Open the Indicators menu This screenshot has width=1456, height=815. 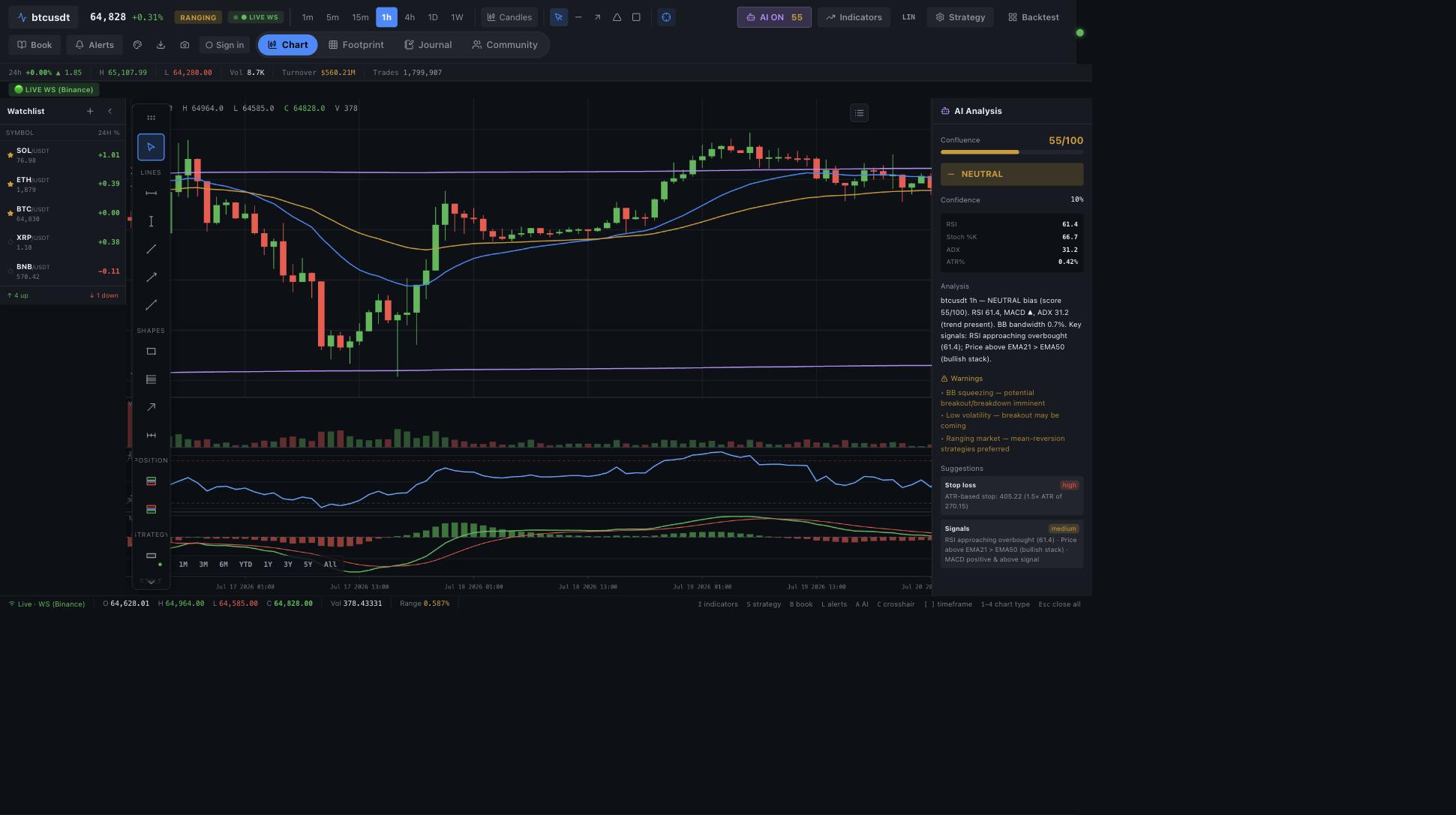tap(854, 17)
